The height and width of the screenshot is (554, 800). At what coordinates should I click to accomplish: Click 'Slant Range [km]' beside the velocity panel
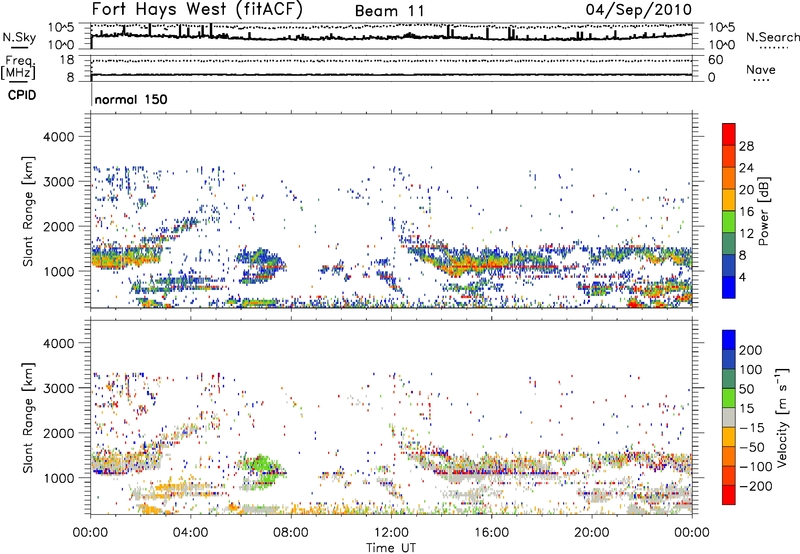28,418
